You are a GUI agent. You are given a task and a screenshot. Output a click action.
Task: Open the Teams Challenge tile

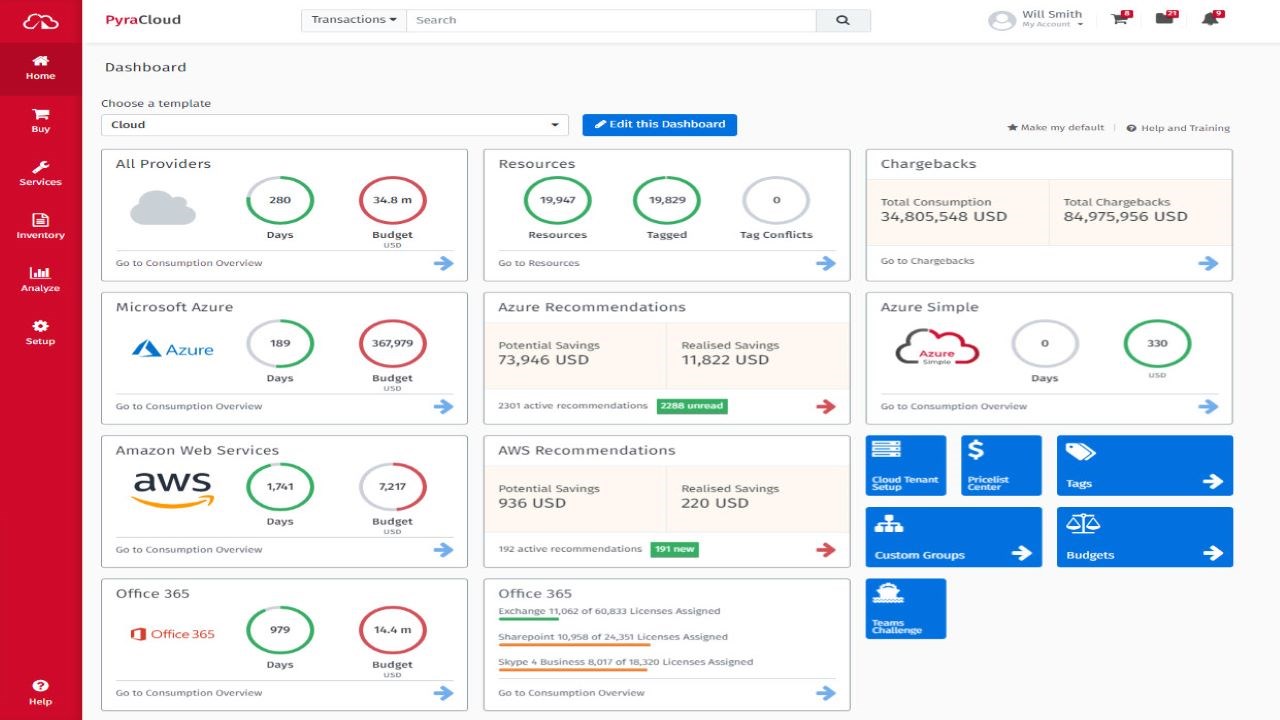click(906, 609)
